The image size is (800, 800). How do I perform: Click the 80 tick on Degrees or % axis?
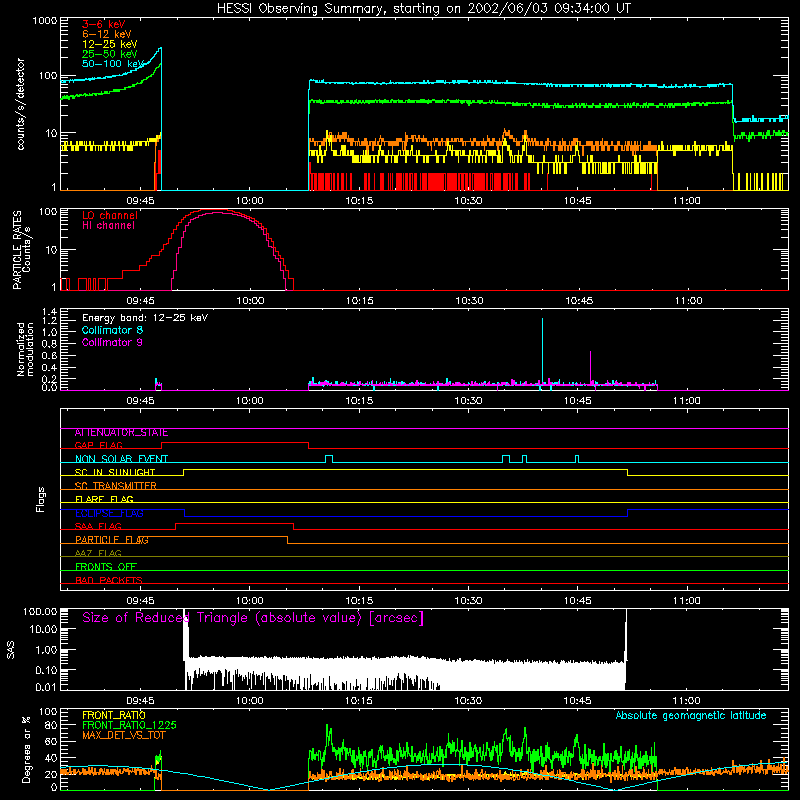coord(51,725)
